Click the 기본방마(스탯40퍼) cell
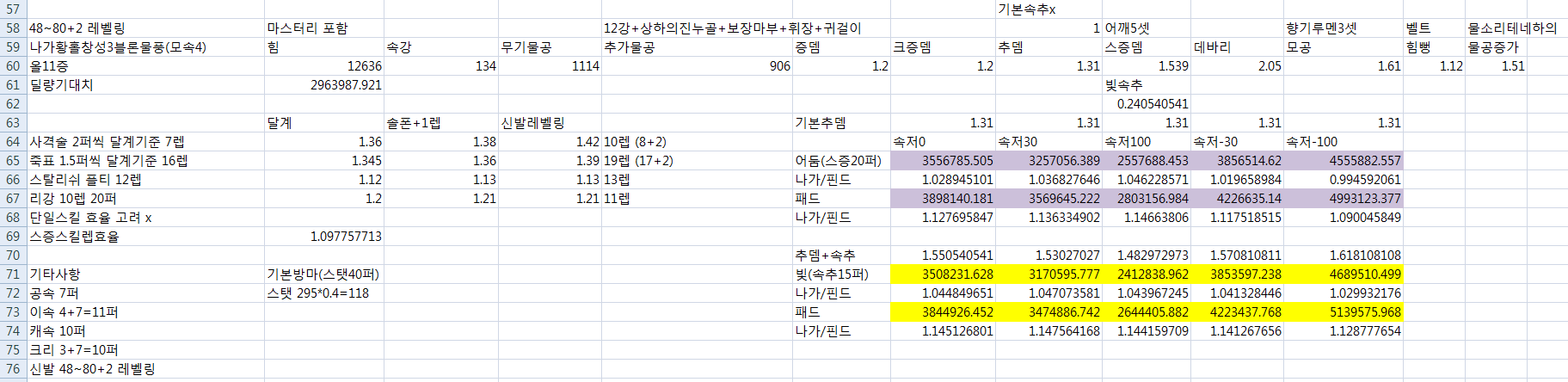 pos(323,274)
